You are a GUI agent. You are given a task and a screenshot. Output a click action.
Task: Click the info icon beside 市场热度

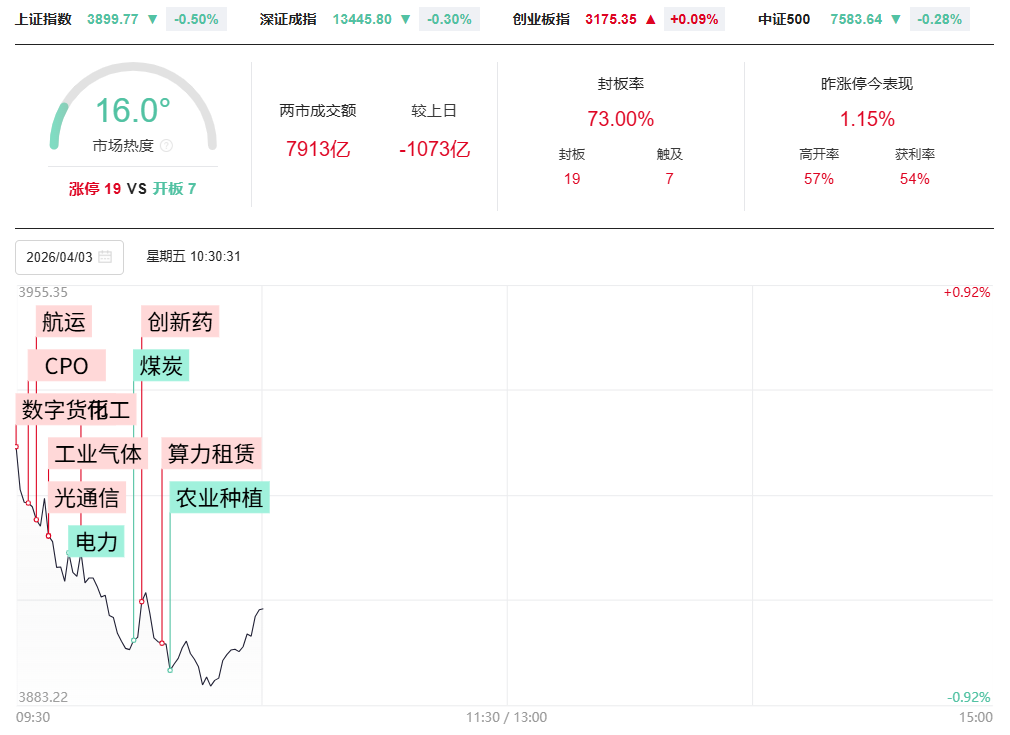166,146
